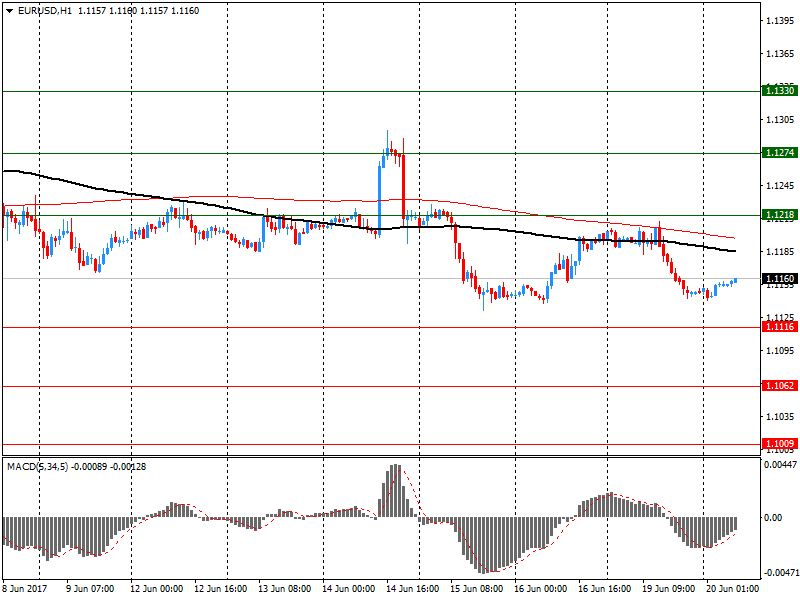Select the 1.1009 red level label
This screenshot has height=600, width=800.
tap(780, 444)
